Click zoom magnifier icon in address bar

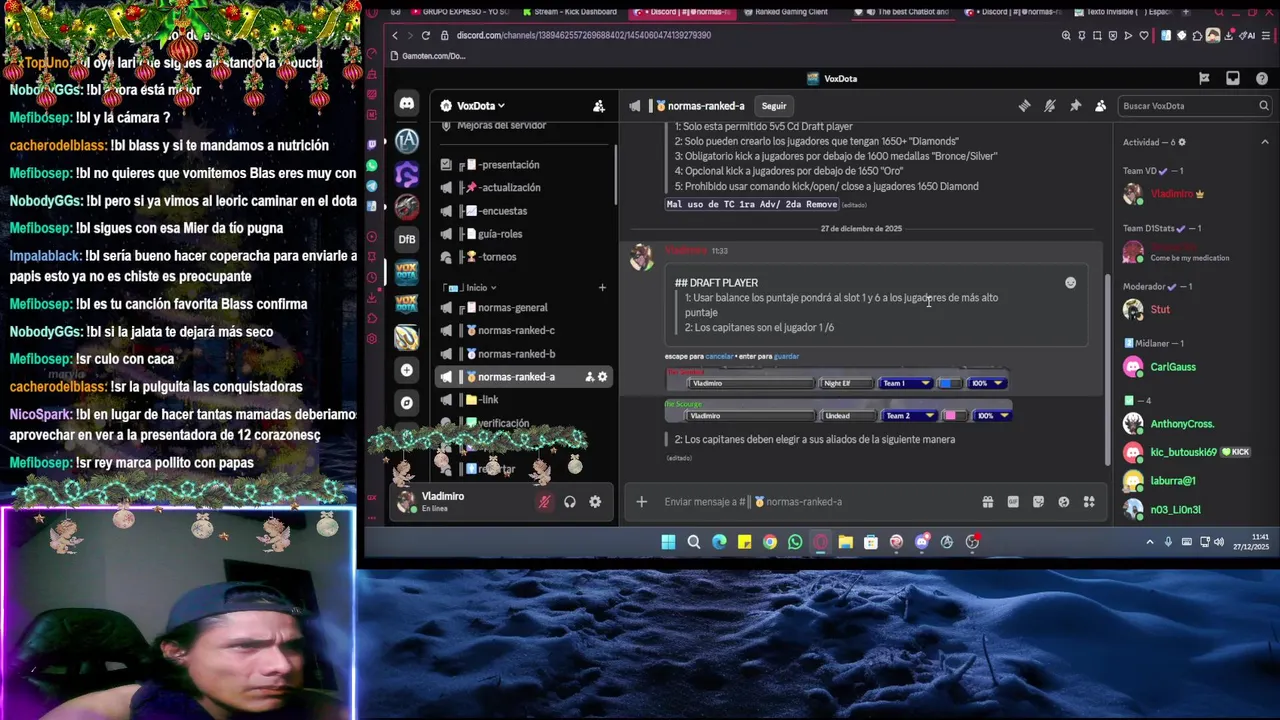pos(1066,35)
